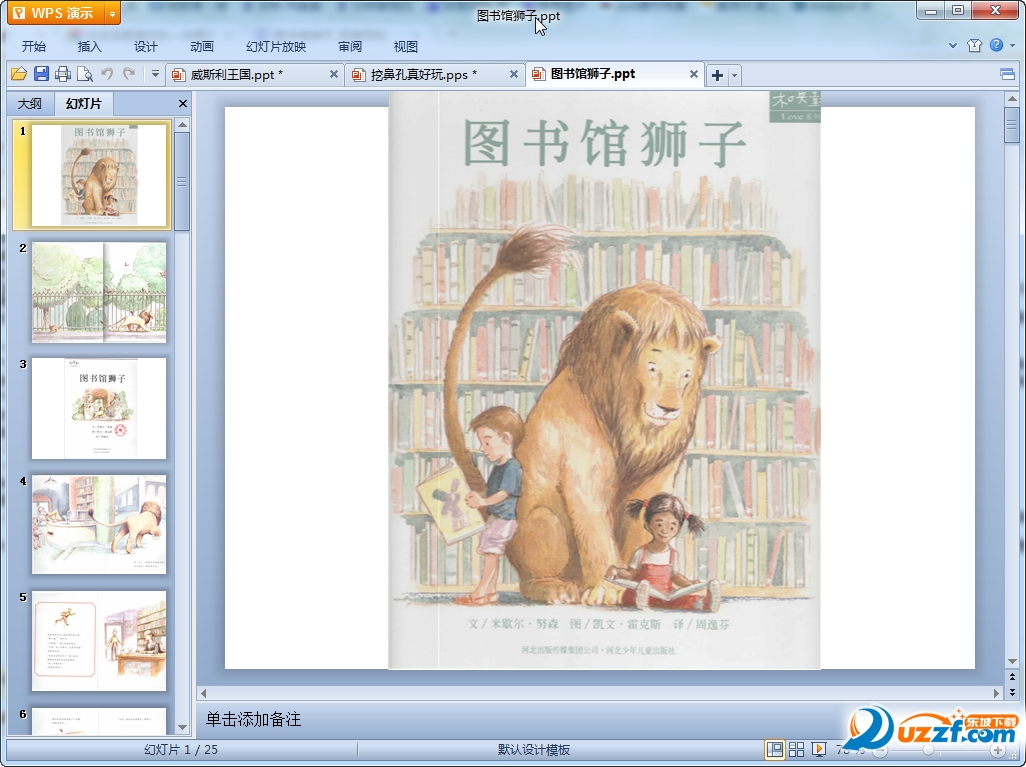1026x767 pixels.
Task: Save the presentation with the floppy icon
Action: (x=41, y=74)
